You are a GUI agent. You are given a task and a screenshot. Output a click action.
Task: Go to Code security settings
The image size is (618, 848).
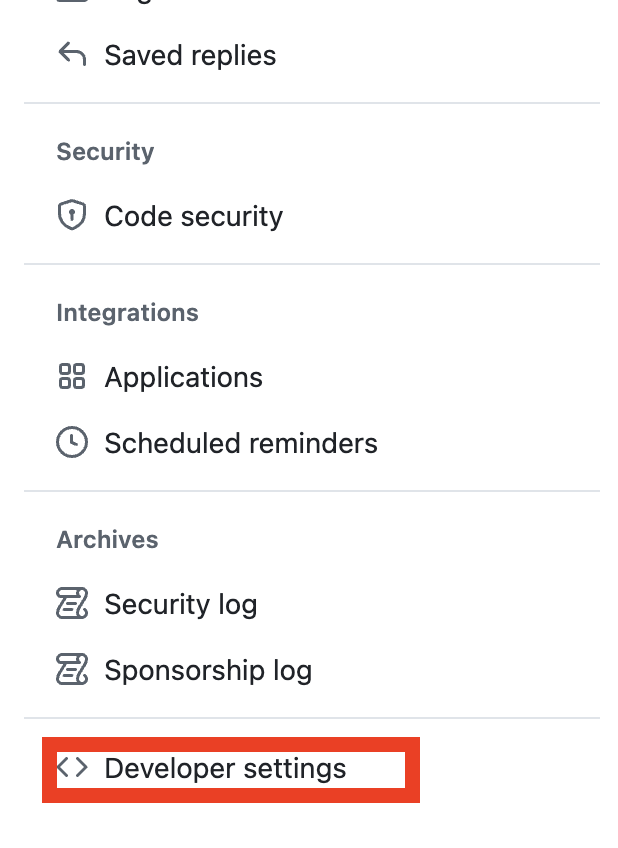[193, 216]
